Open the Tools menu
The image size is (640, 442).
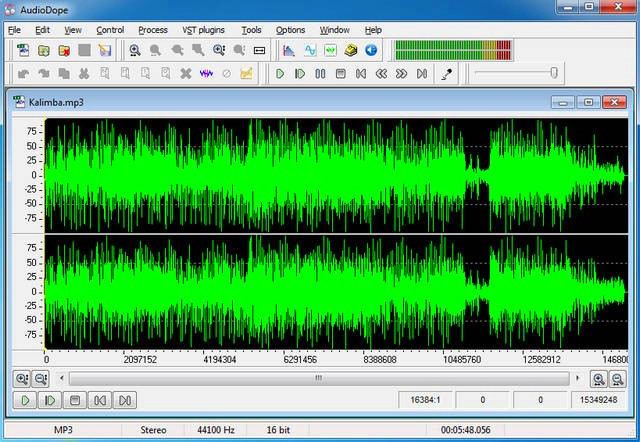(251, 30)
